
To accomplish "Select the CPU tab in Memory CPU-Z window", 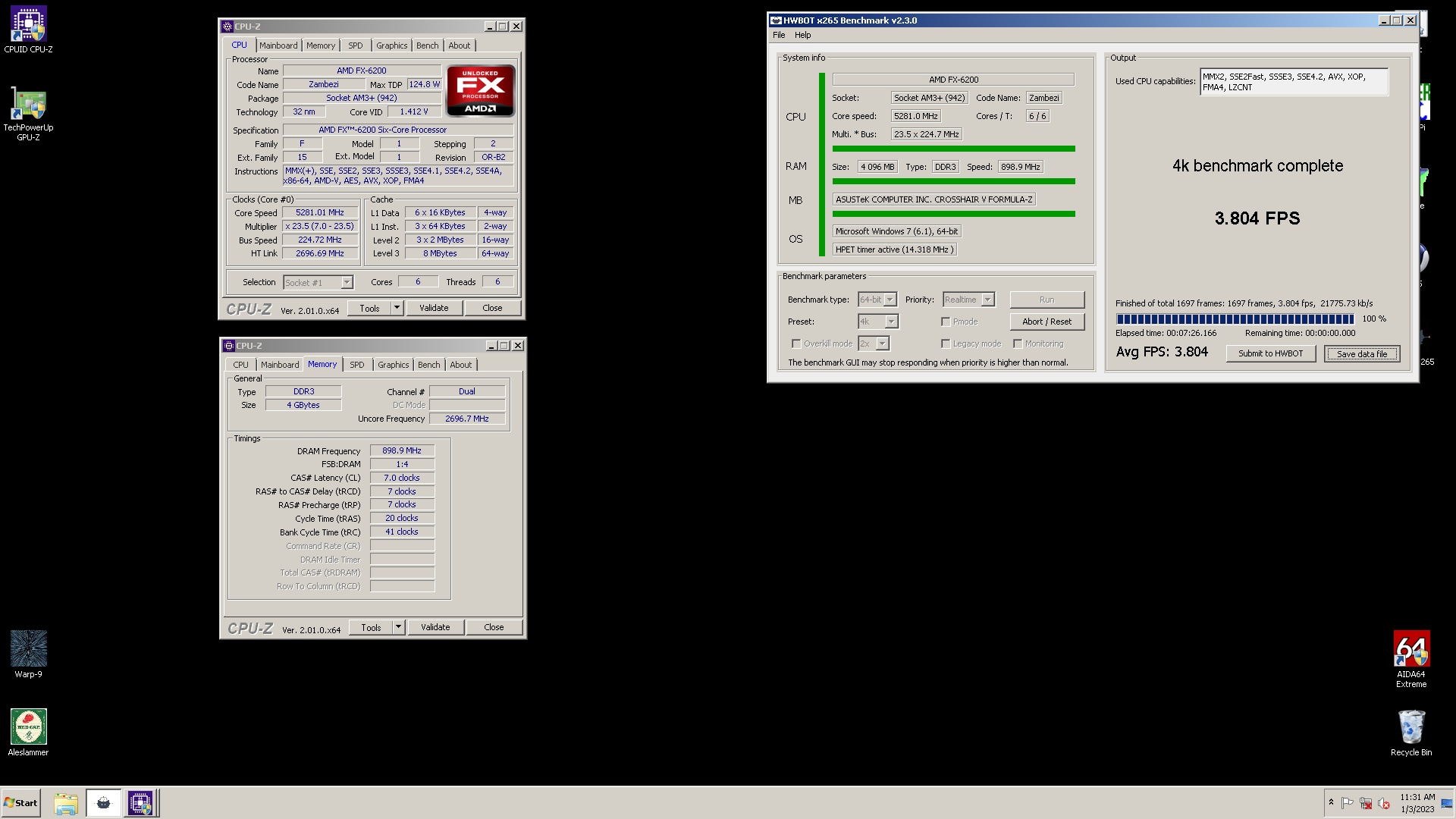I will pos(240,365).
